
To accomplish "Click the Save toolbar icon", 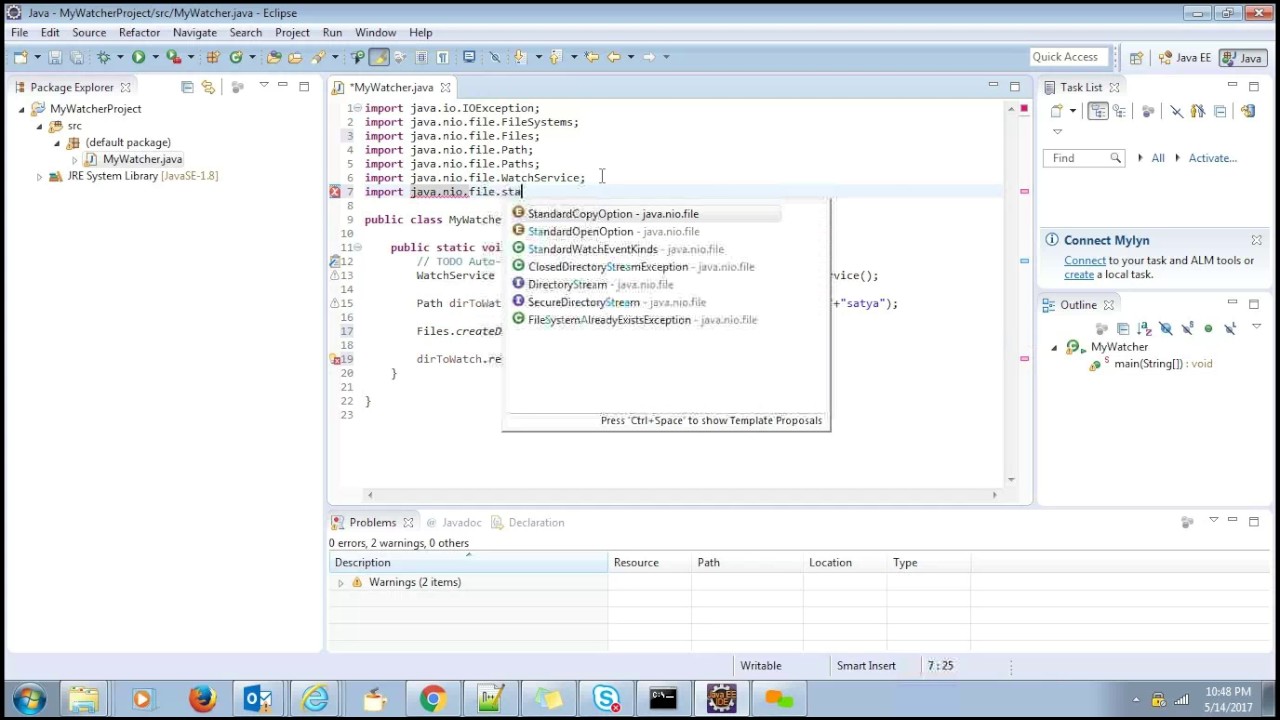I will [x=54, y=57].
